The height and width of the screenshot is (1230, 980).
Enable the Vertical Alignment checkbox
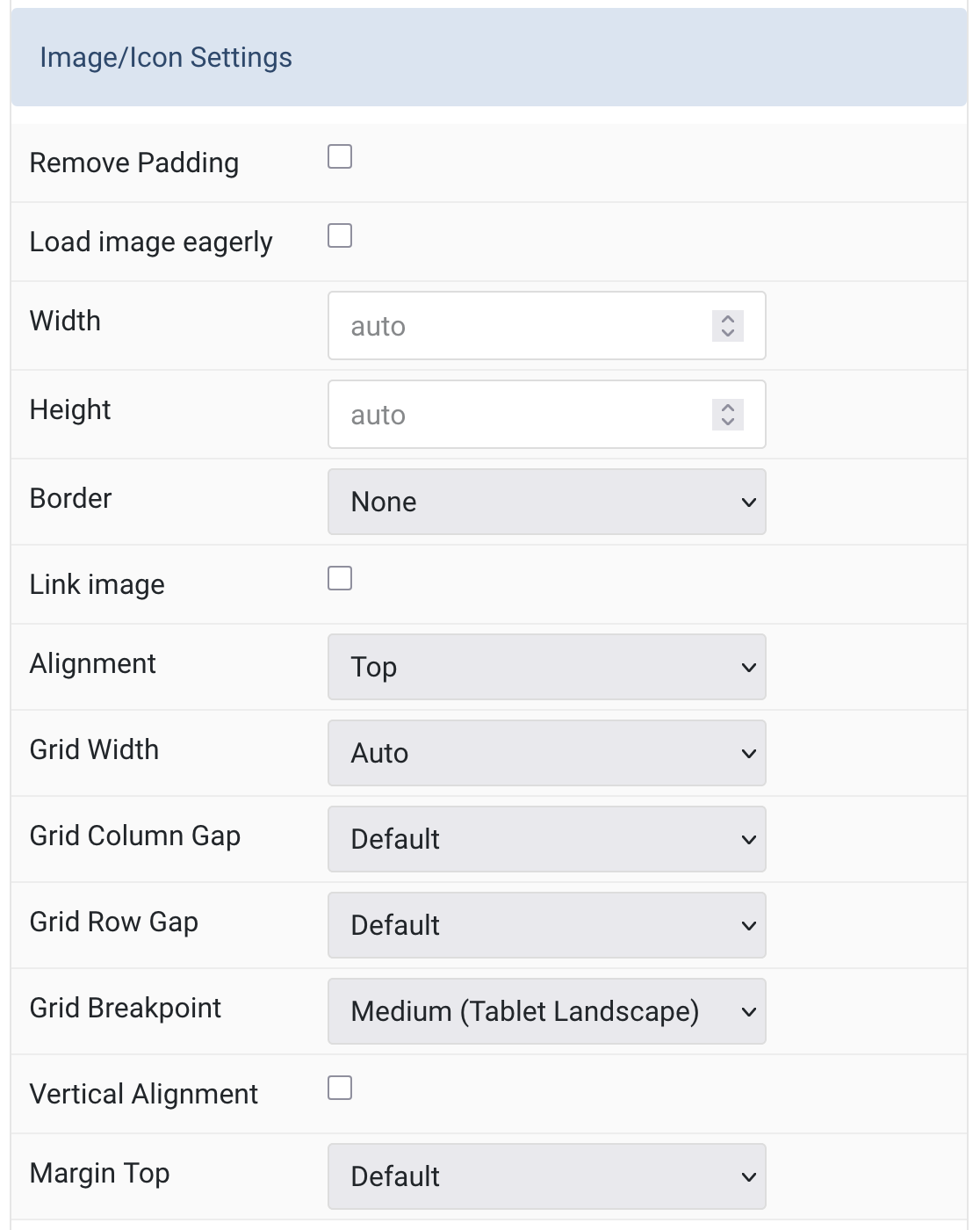click(340, 1089)
